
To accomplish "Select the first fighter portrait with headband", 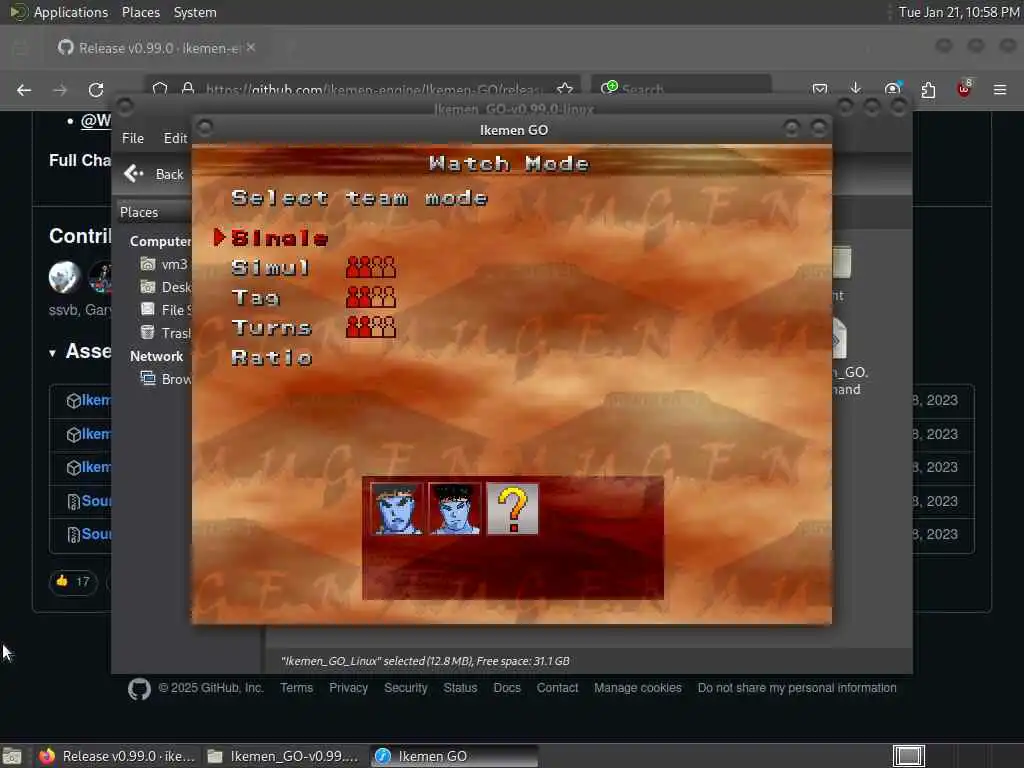I will tap(396, 509).
